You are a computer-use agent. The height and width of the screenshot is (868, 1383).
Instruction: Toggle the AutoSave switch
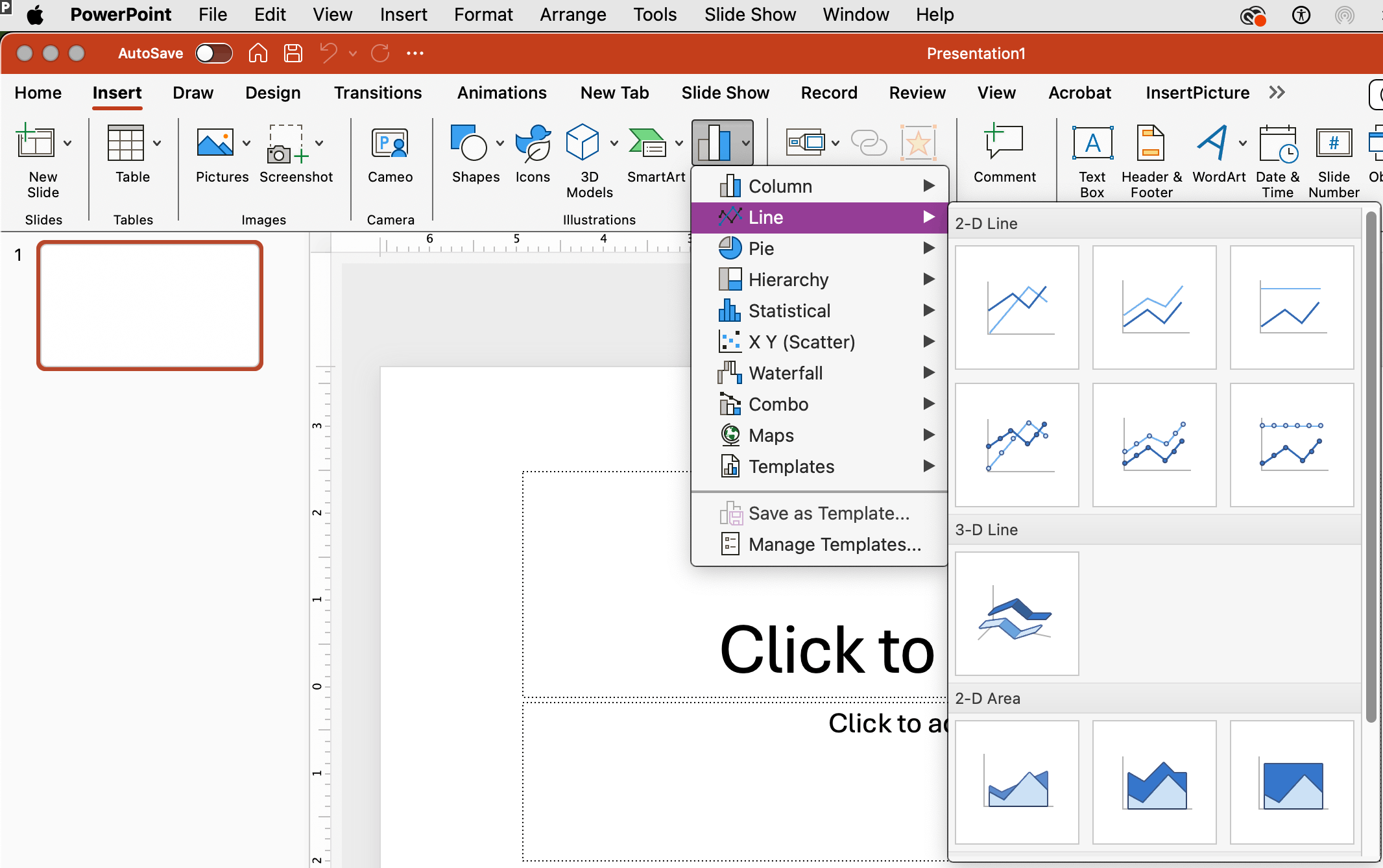point(214,53)
